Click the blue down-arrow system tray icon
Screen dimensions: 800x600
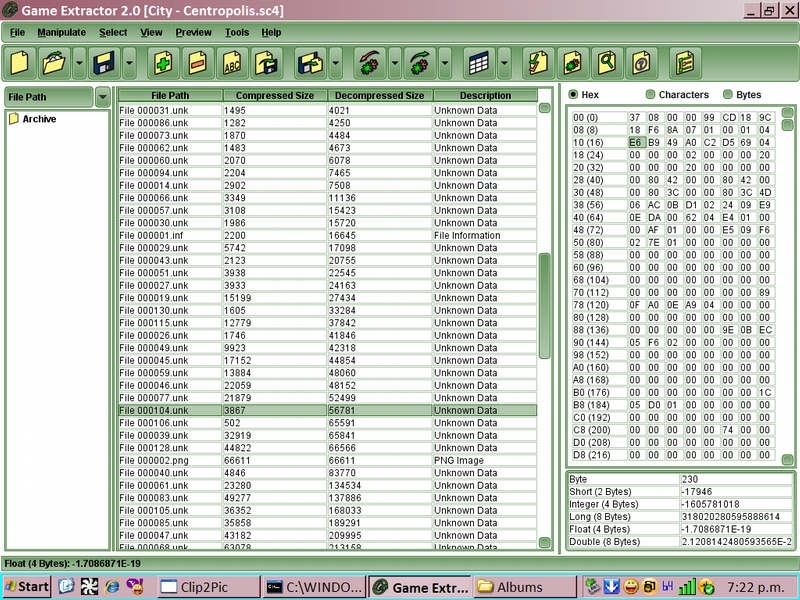coord(612,587)
